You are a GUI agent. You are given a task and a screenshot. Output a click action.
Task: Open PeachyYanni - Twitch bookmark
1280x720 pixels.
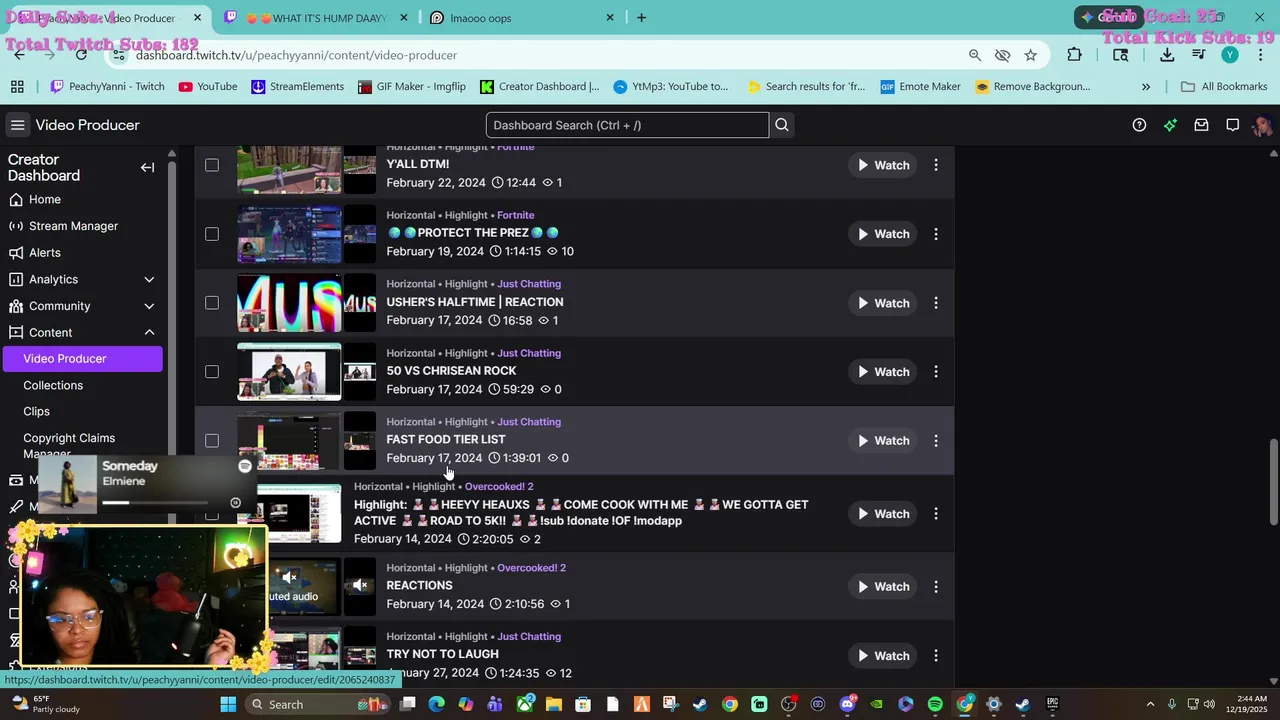107,87
